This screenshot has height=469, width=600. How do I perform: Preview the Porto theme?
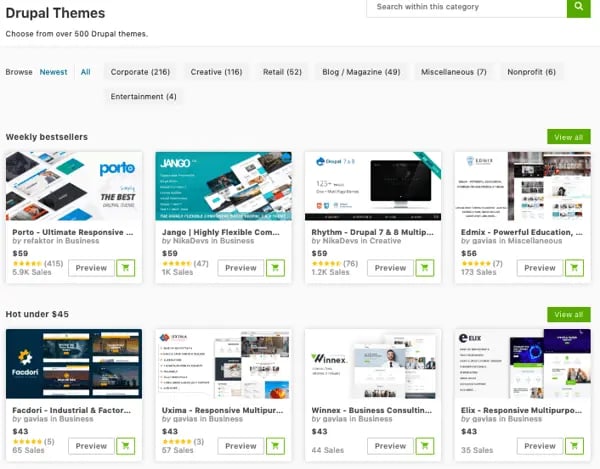[91, 268]
